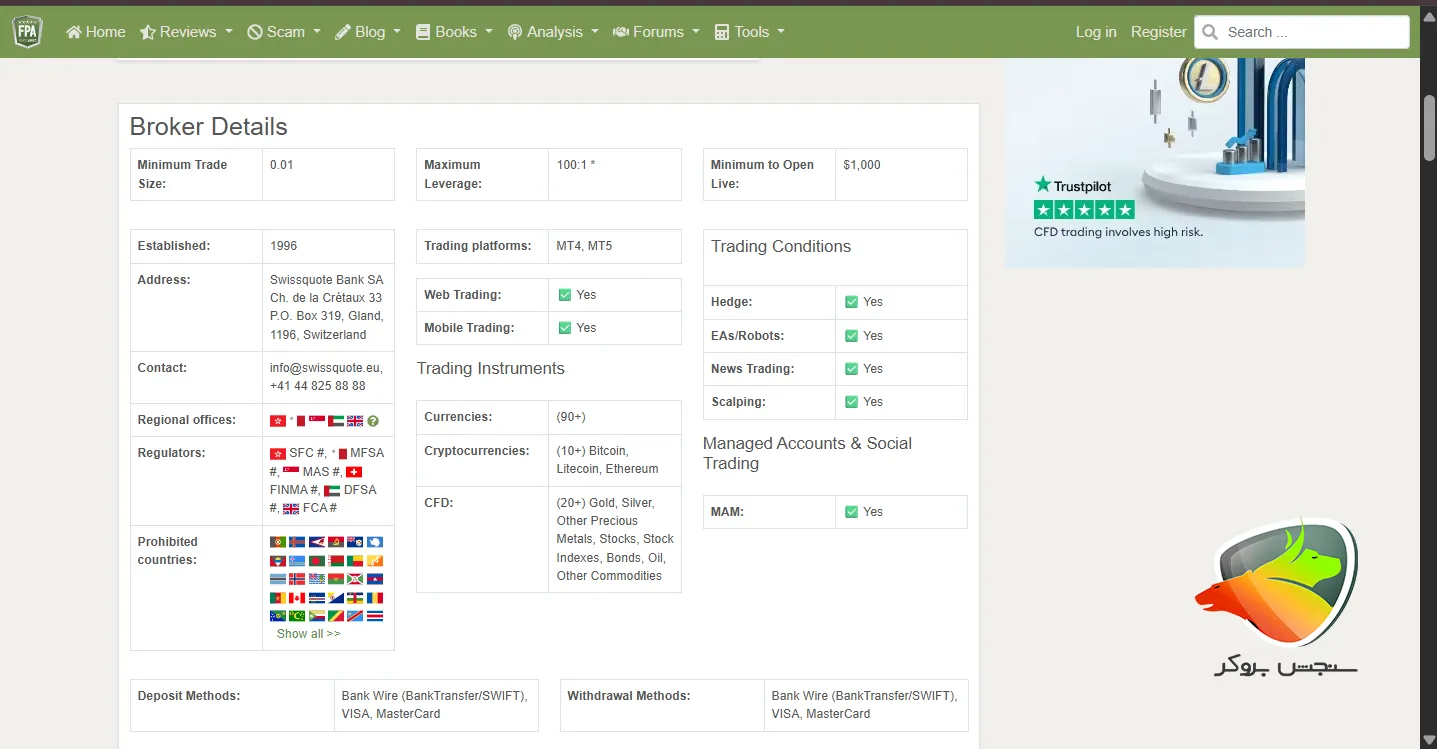
Task: Click the Hong Kong flag in Regional offices
Action: pos(278,421)
